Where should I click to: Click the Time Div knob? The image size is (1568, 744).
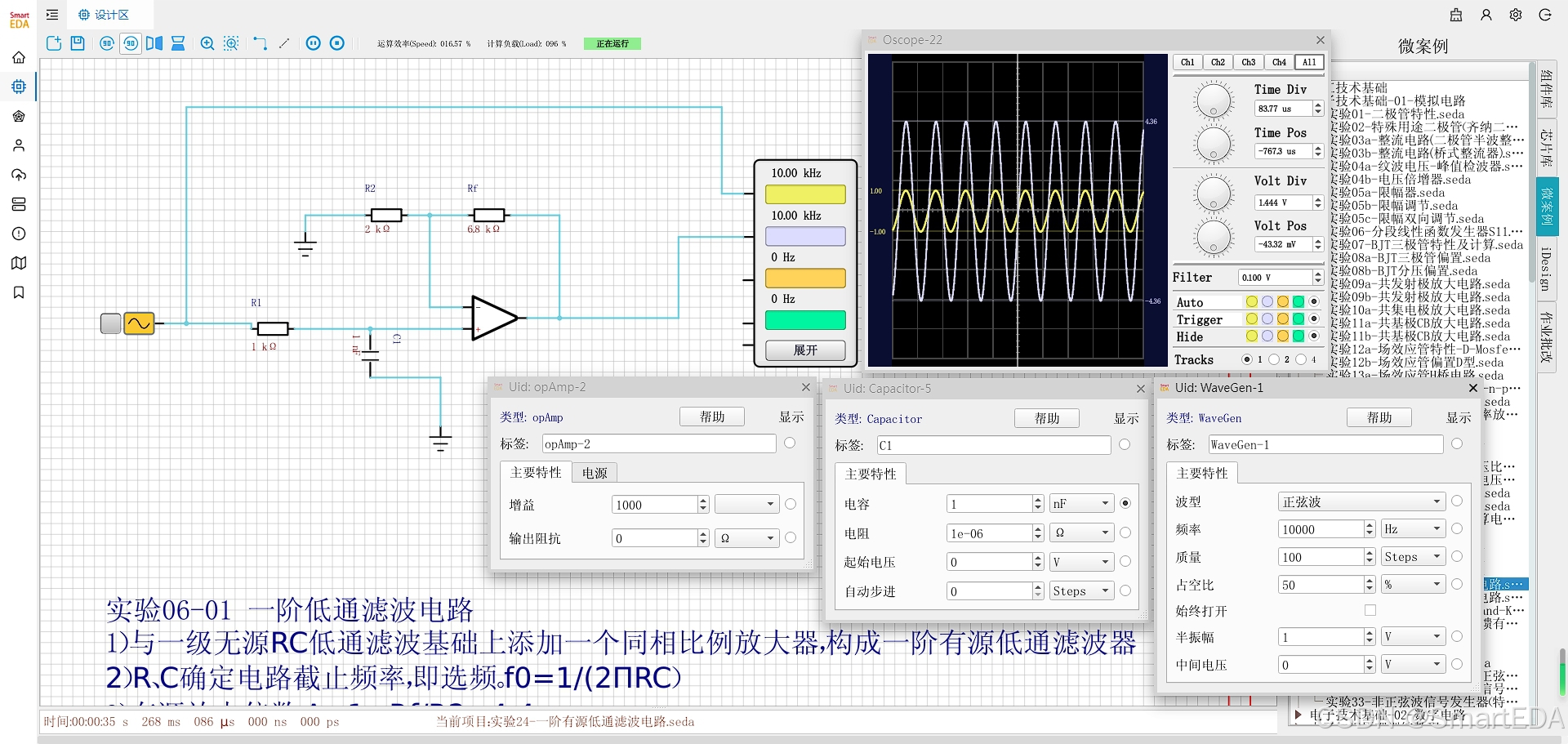point(1214,101)
